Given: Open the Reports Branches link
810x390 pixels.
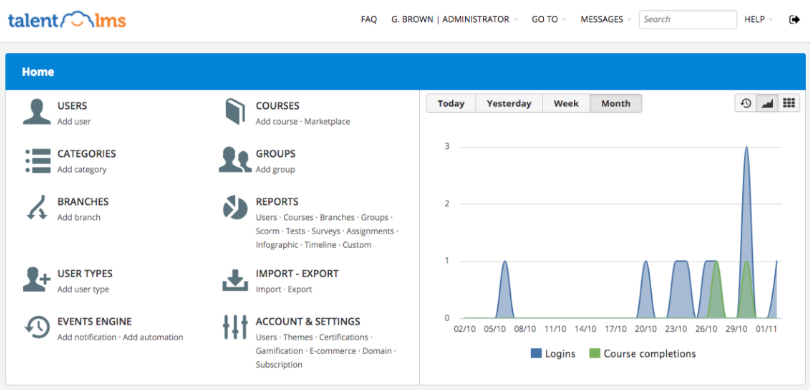Looking at the screenshot, I should pyautogui.click(x=337, y=217).
